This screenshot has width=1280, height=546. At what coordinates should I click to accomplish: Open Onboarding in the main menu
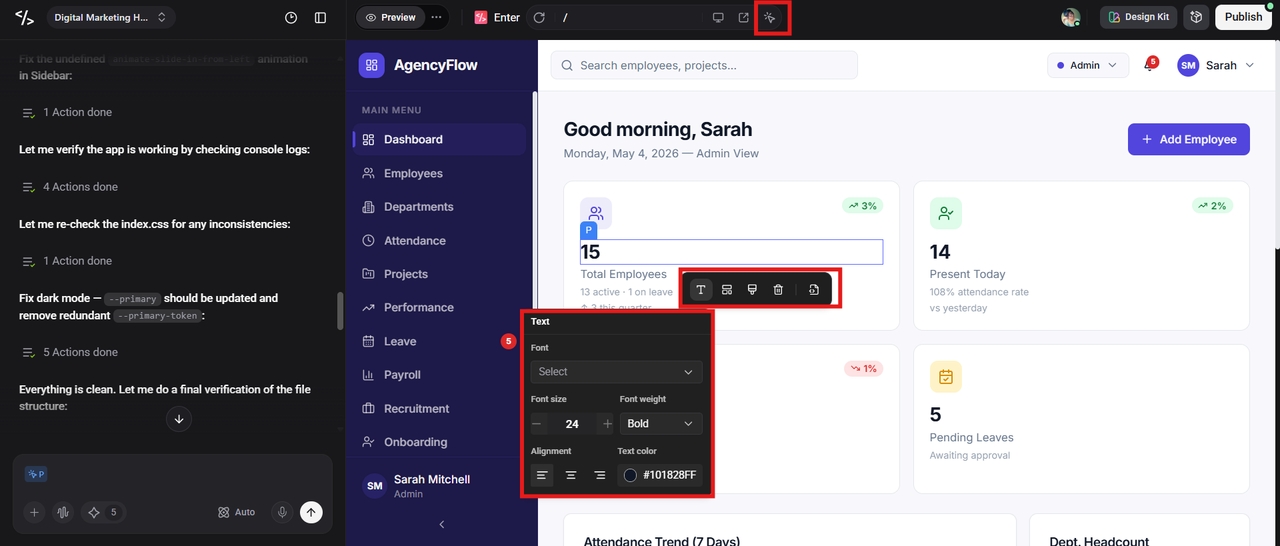coord(440,442)
